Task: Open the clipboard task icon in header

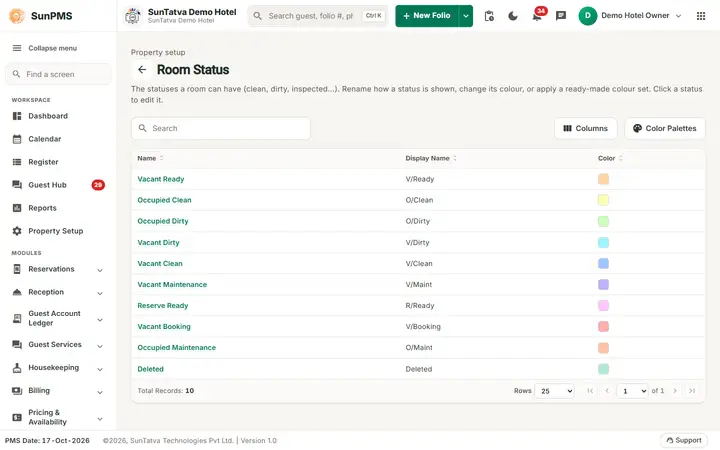Action: point(489,16)
